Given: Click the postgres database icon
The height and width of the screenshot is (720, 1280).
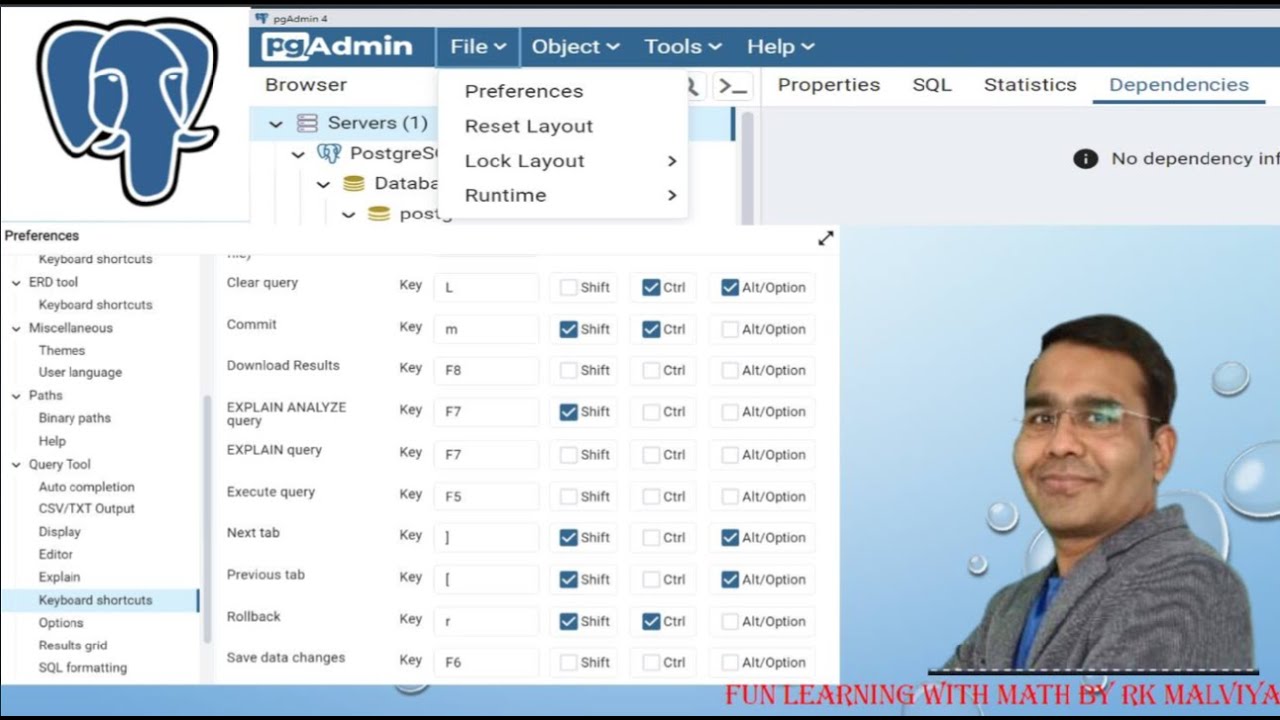Looking at the screenshot, I should (378, 213).
